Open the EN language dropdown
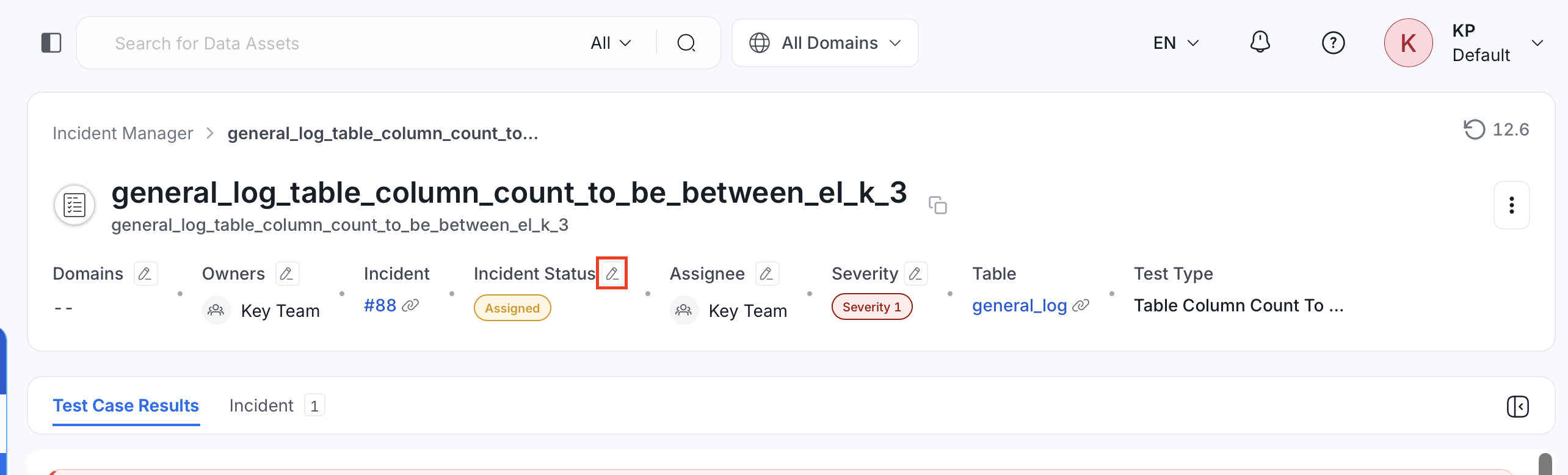 (x=1176, y=43)
